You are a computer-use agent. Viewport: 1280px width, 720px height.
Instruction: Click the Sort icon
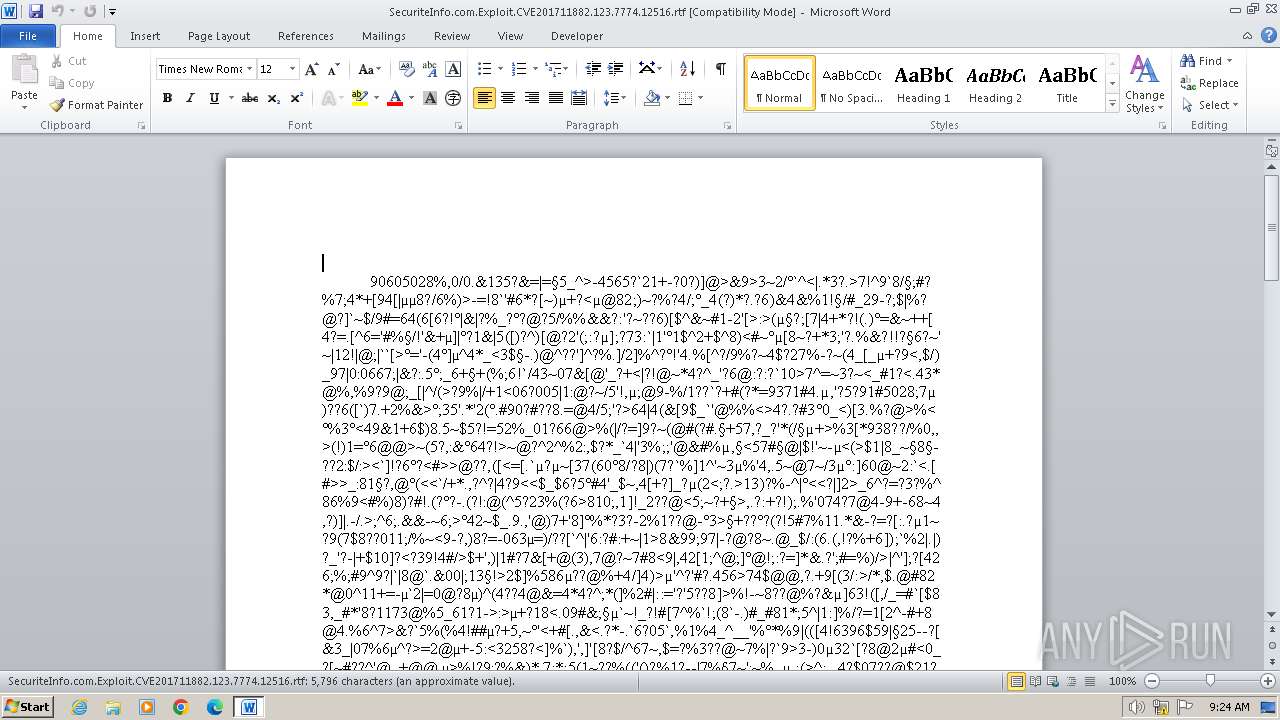(687, 69)
